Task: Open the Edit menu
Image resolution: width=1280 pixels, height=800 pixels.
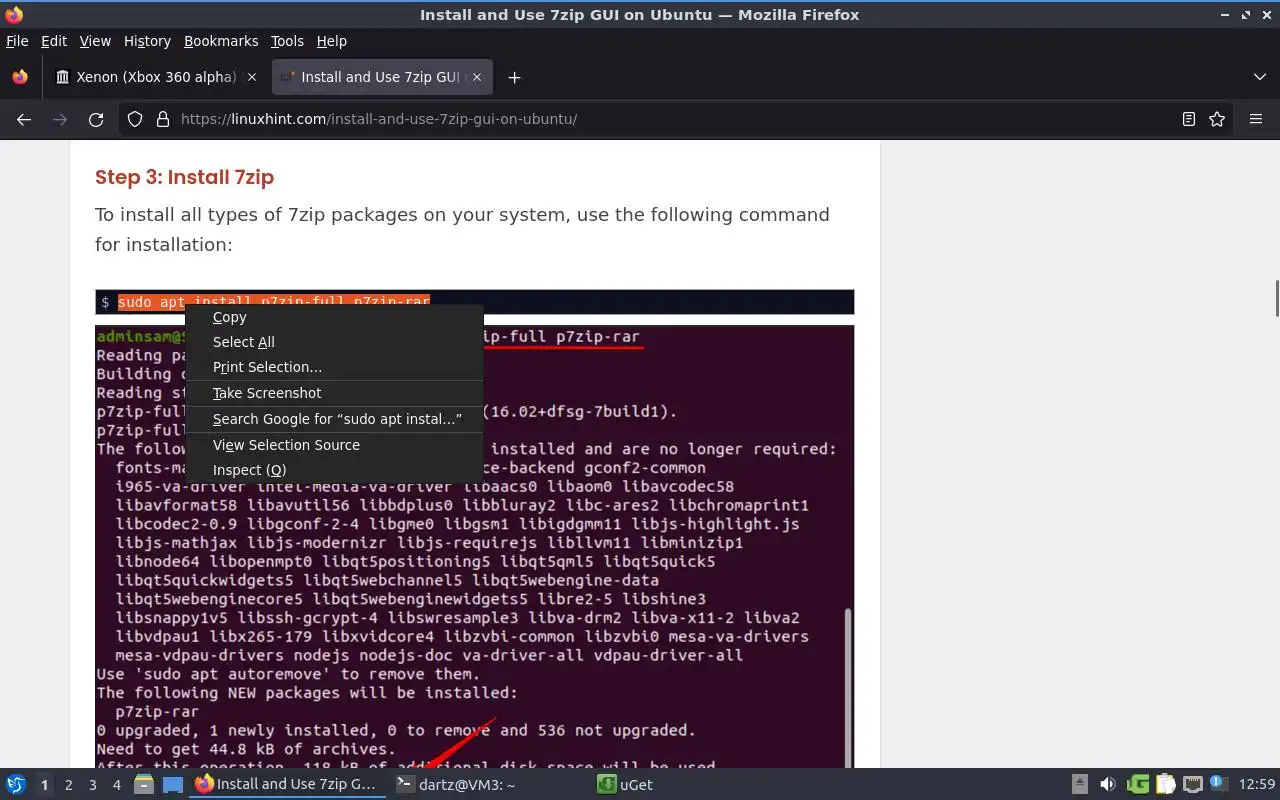Action: (54, 41)
